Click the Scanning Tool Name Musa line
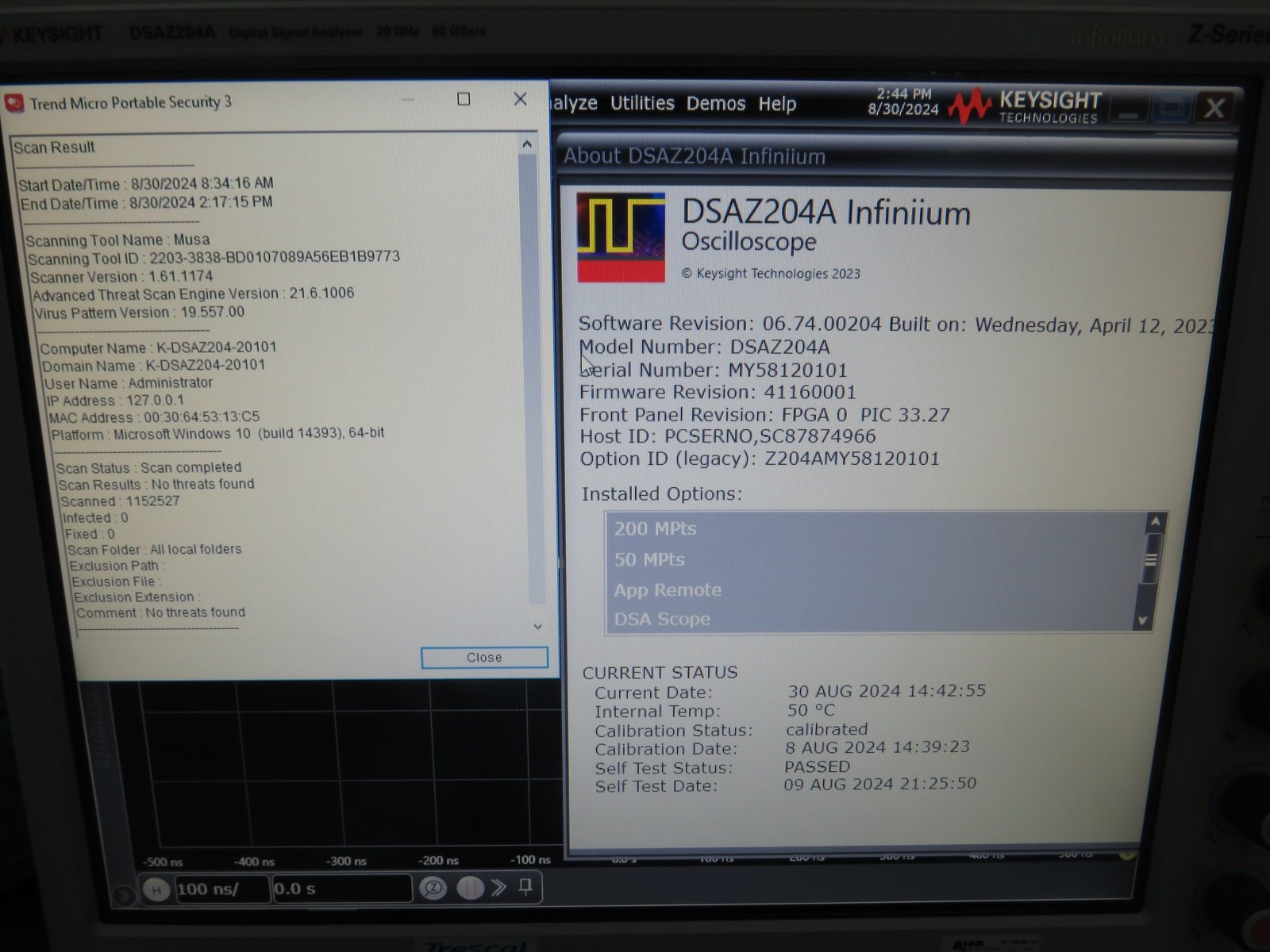Viewport: 1270px width, 952px height. (117, 240)
